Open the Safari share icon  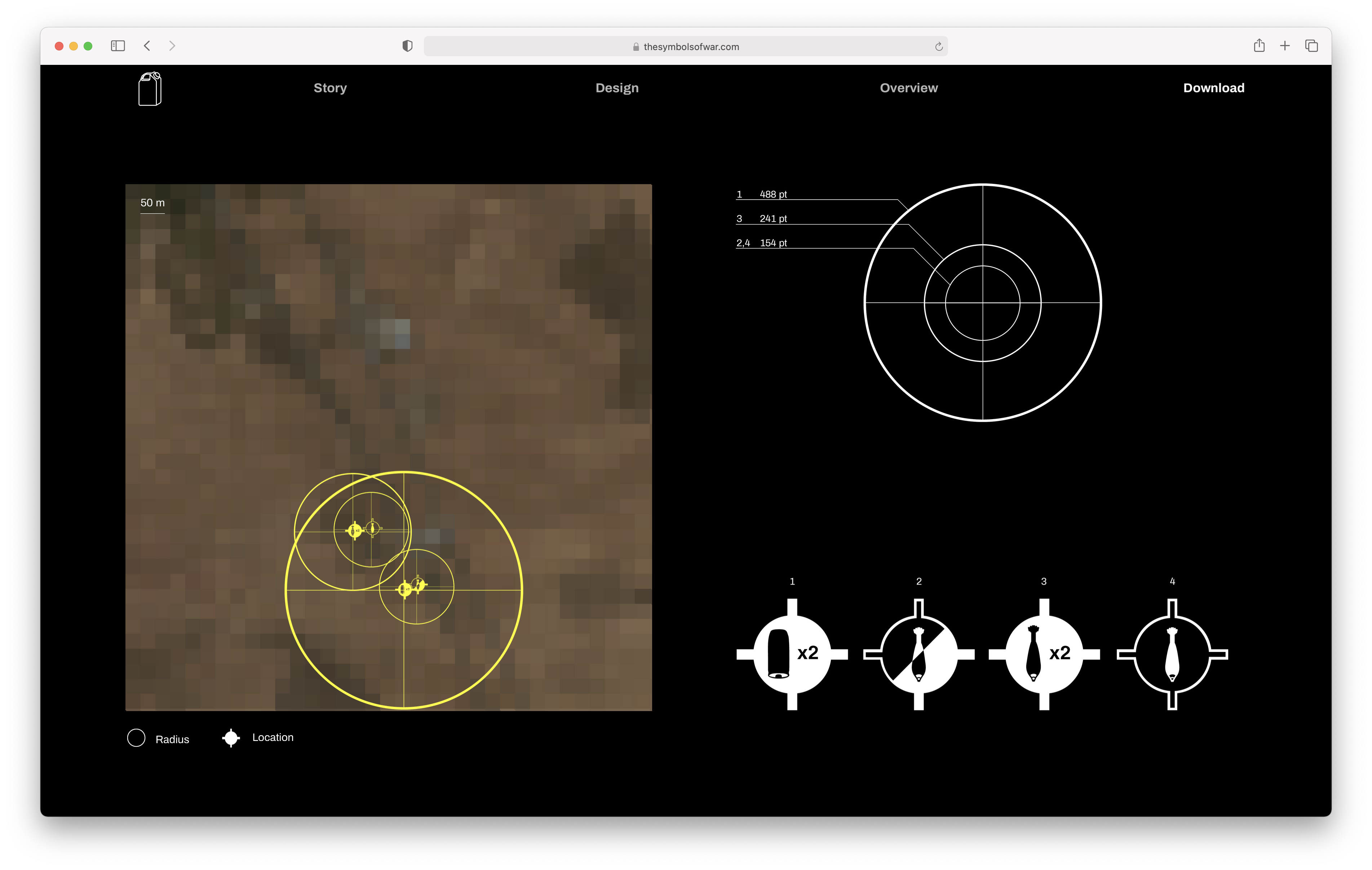[x=1259, y=45]
